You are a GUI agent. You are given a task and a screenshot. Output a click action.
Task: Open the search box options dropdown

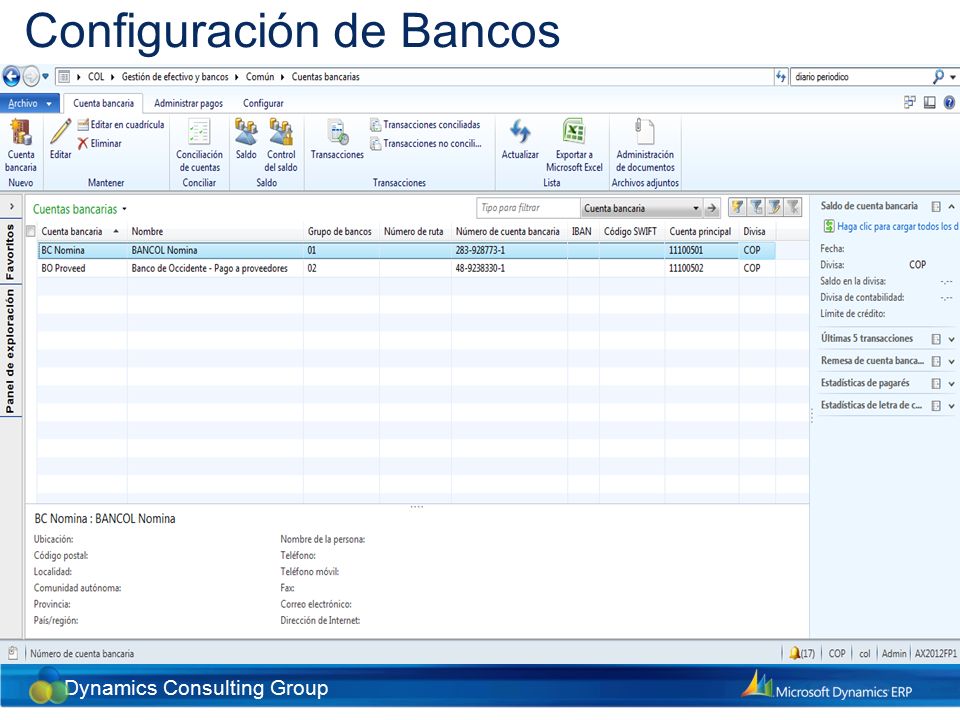pos(953,77)
